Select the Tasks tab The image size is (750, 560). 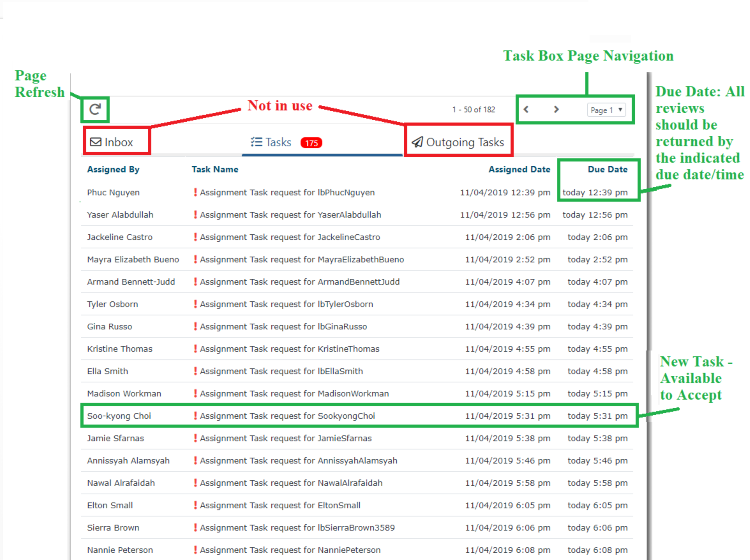point(272,142)
